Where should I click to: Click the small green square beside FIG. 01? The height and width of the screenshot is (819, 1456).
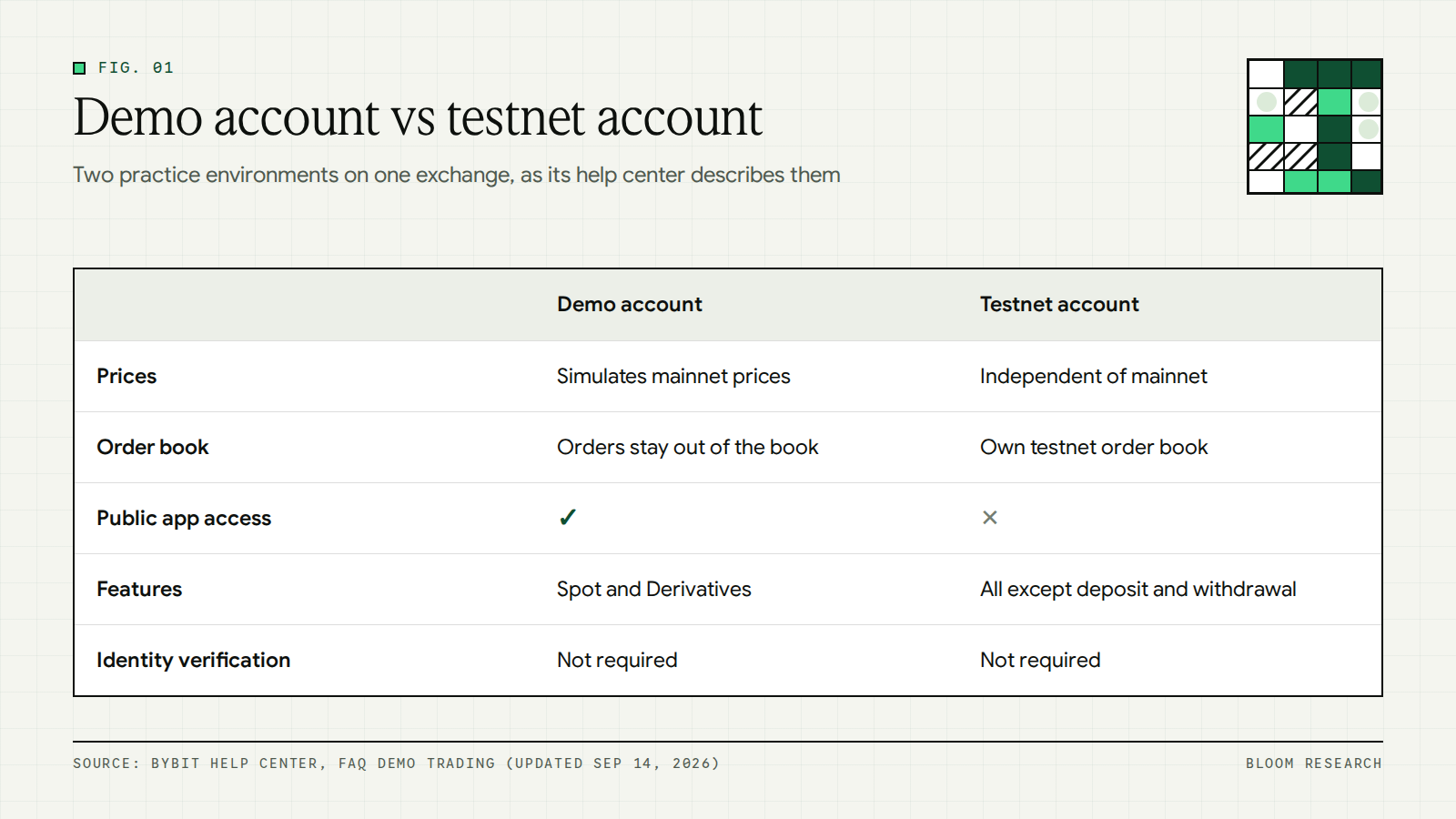[x=79, y=68]
